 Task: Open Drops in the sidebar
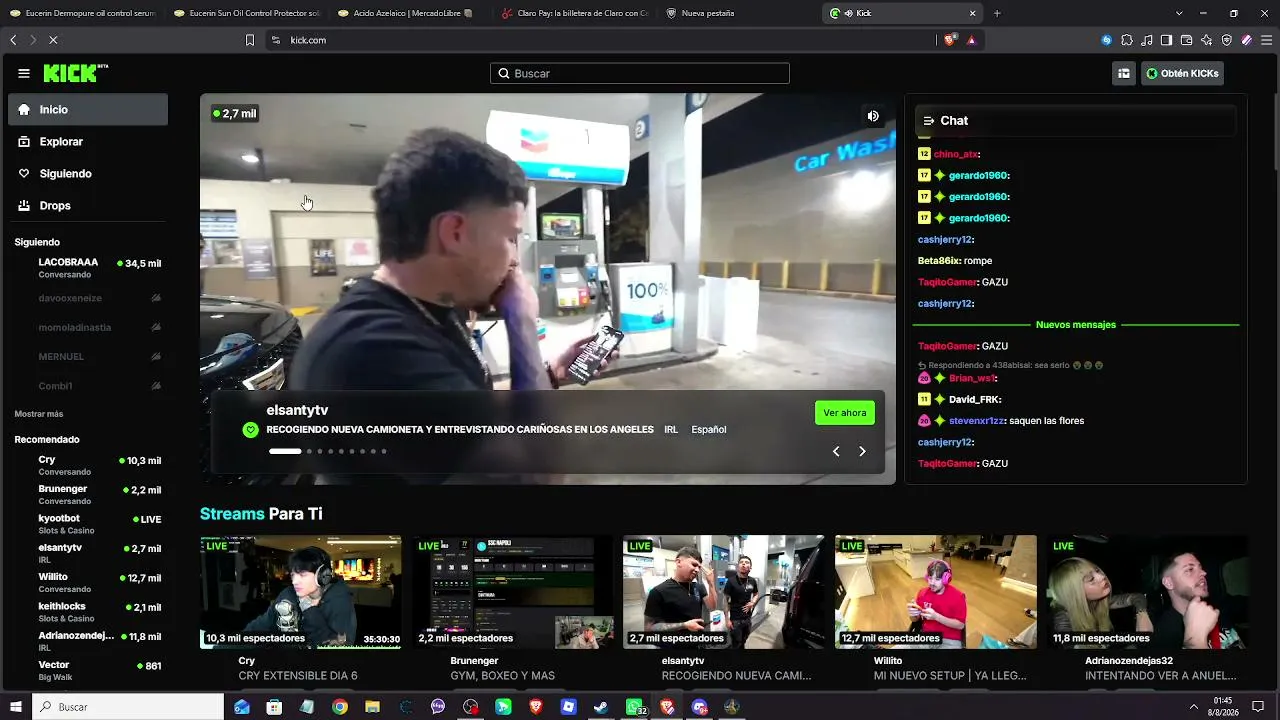(88, 206)
